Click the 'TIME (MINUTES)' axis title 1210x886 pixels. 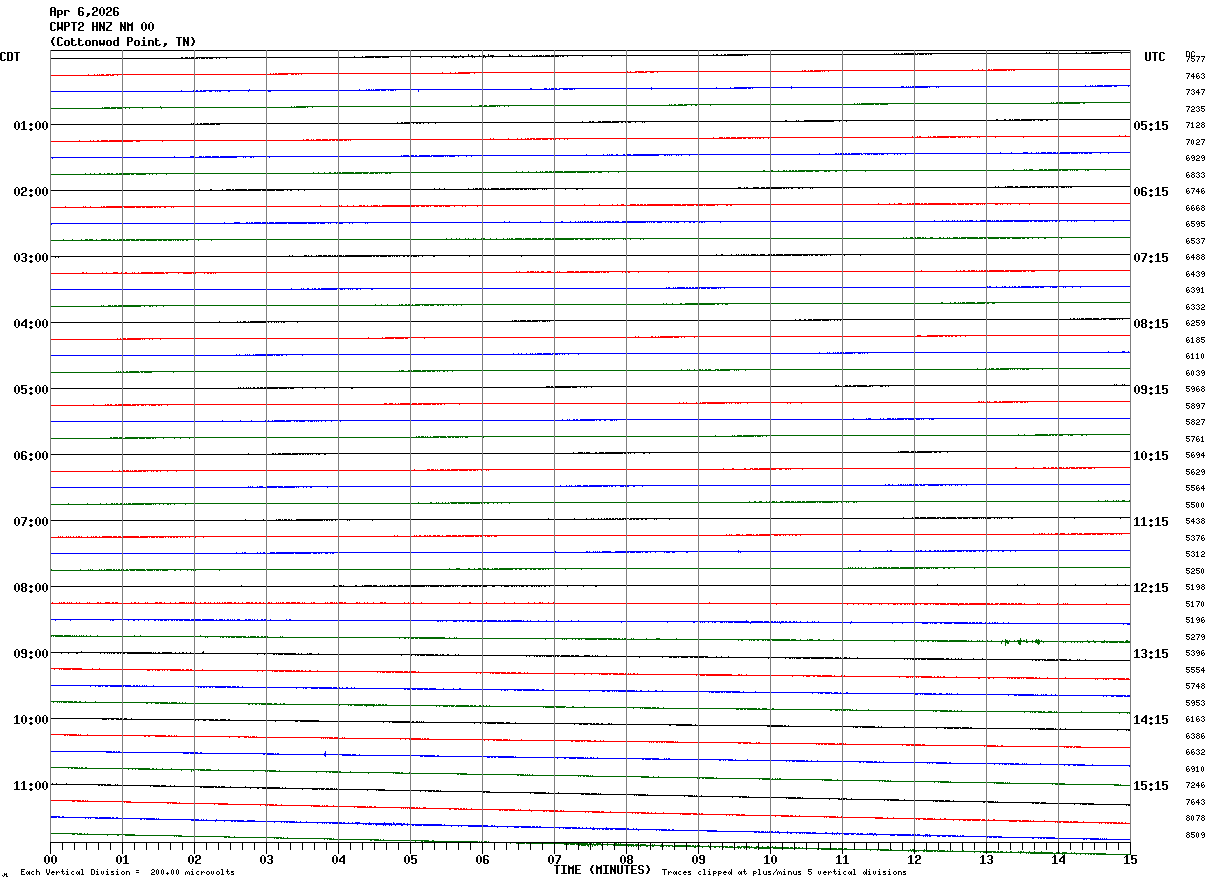602,870
